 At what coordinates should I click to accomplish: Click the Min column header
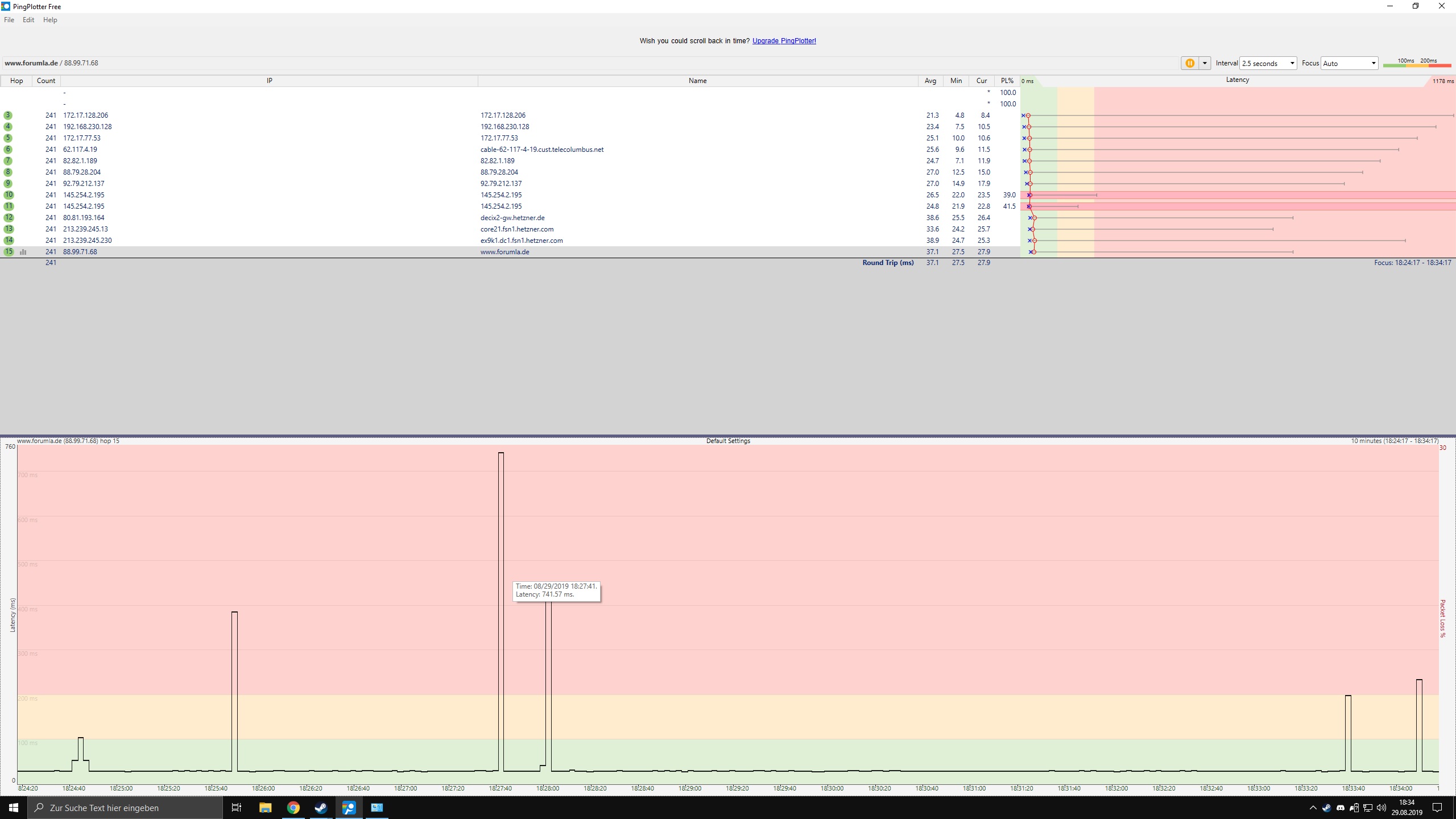click(x=956, y=81)
